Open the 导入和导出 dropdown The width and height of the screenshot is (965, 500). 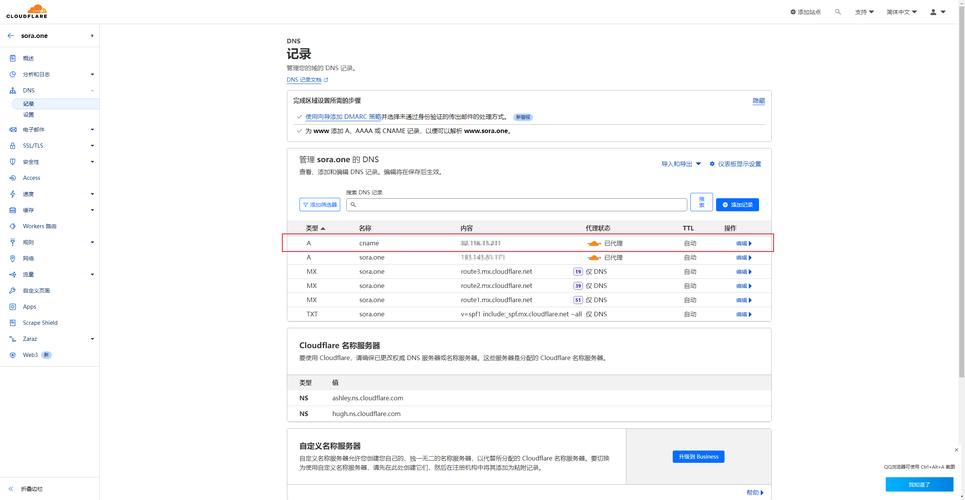(x=681, y=164)
